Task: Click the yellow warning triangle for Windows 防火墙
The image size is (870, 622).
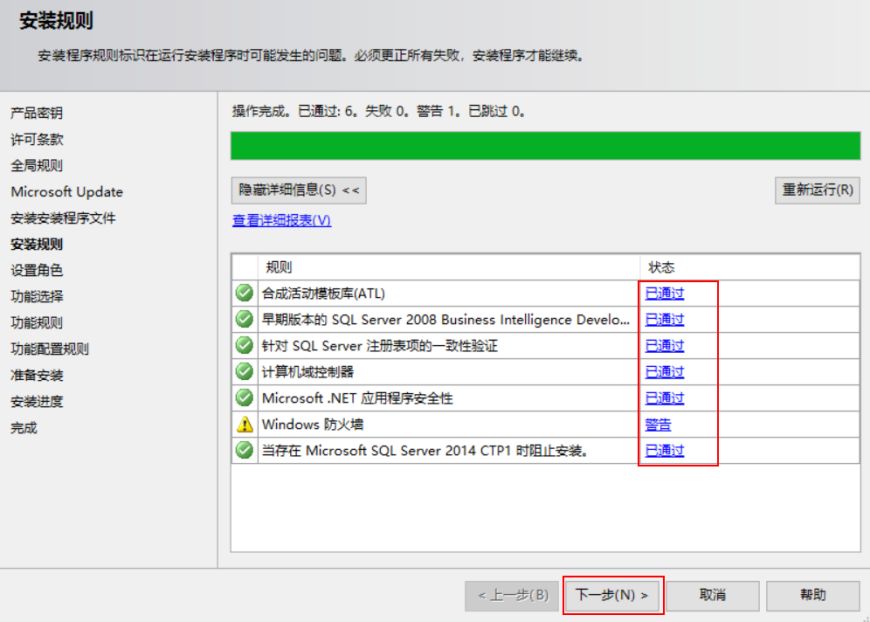Action: tap(244, 423)
